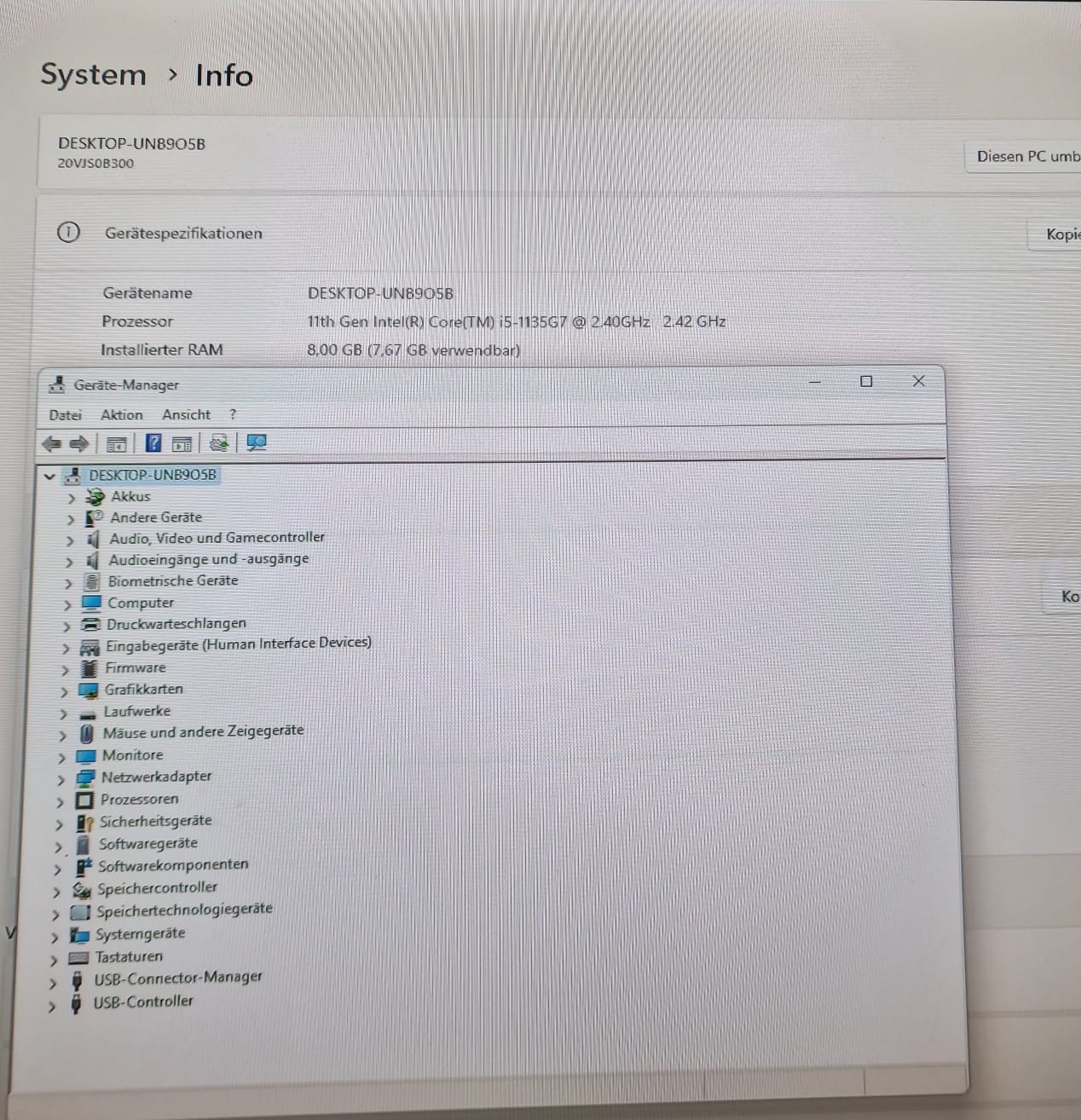Click the Prozessoren square chip icon
Image resolution: width=1081 pixels, height=1120 pixels.
pos(84,800)
